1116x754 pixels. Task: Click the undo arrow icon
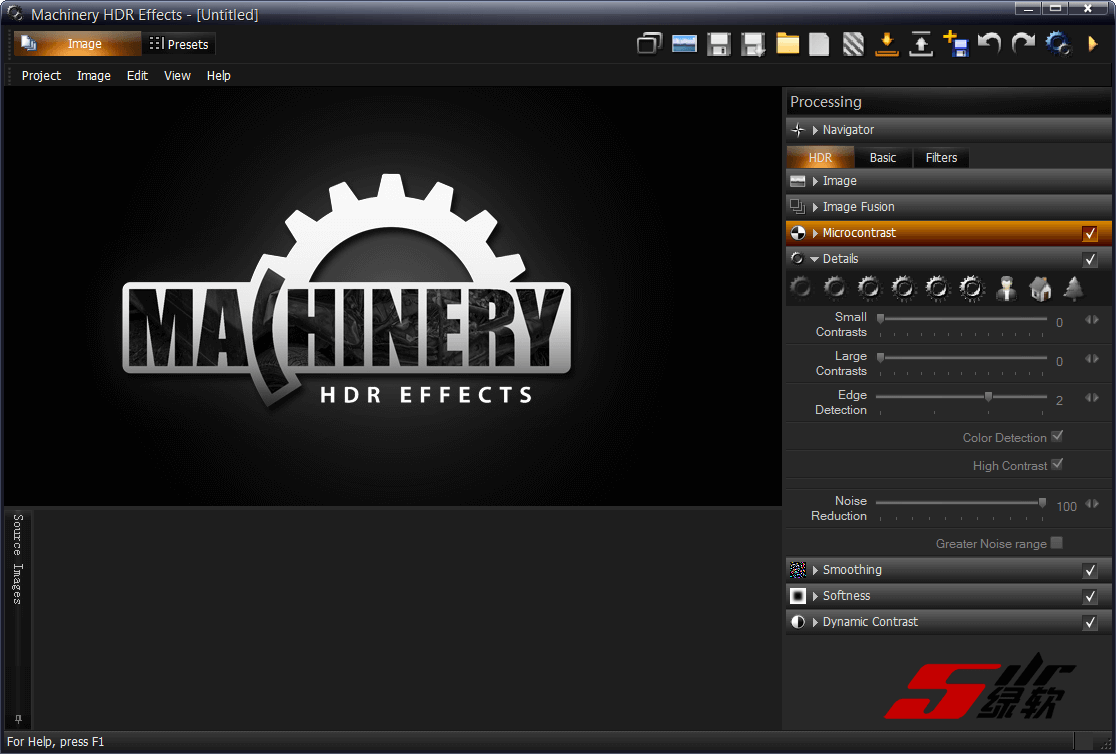click(x=989, y=44)
